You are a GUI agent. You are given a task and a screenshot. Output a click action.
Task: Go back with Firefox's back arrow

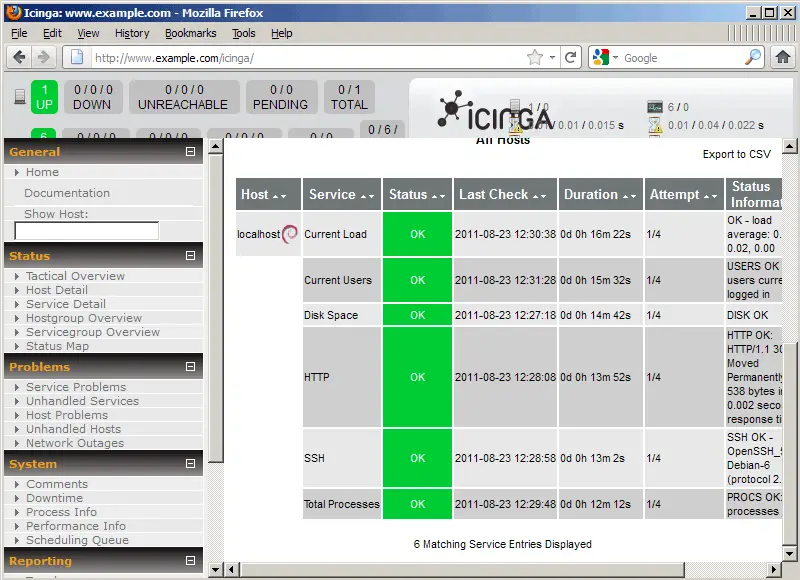click(19, 57)
